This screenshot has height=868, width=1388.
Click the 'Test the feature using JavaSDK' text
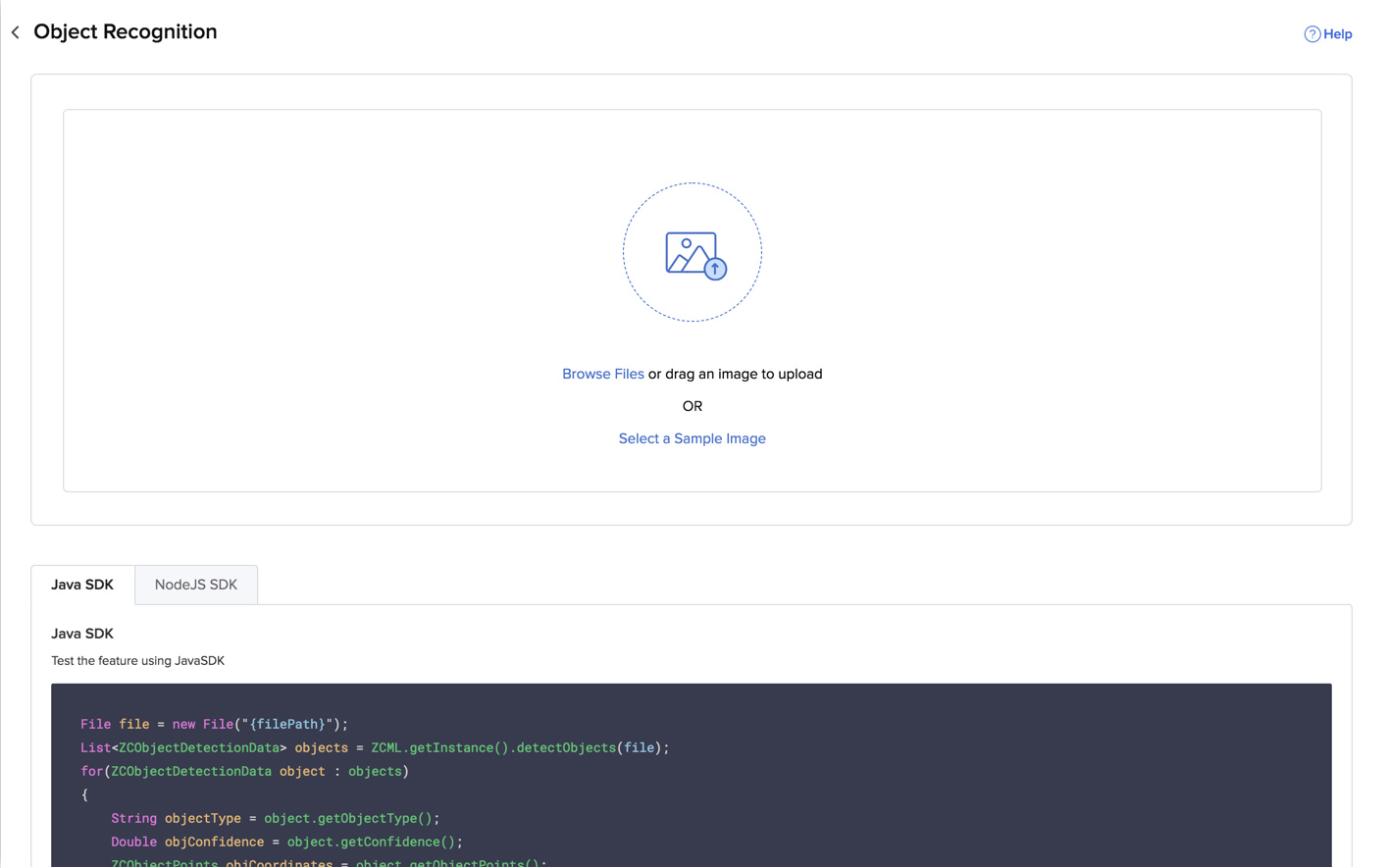coord(138,661)
